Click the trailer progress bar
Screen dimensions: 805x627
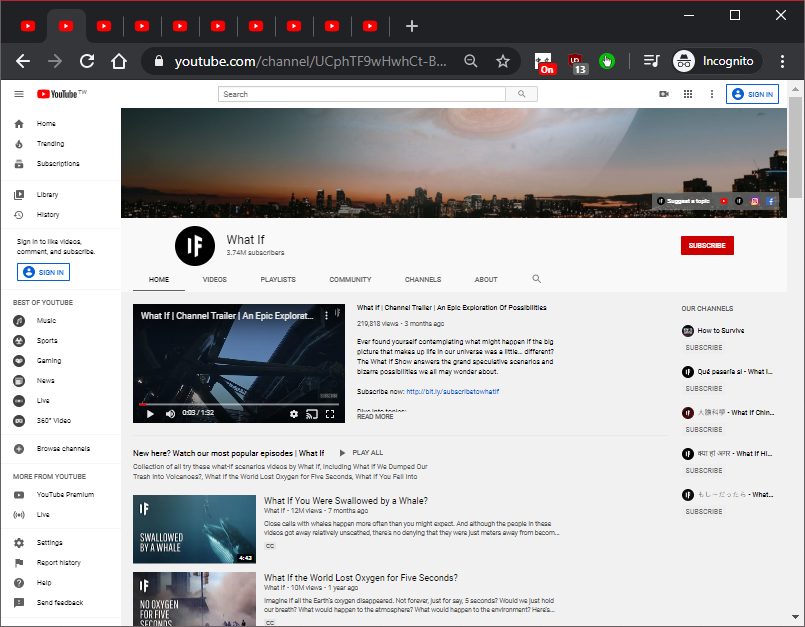pos(239,405)
